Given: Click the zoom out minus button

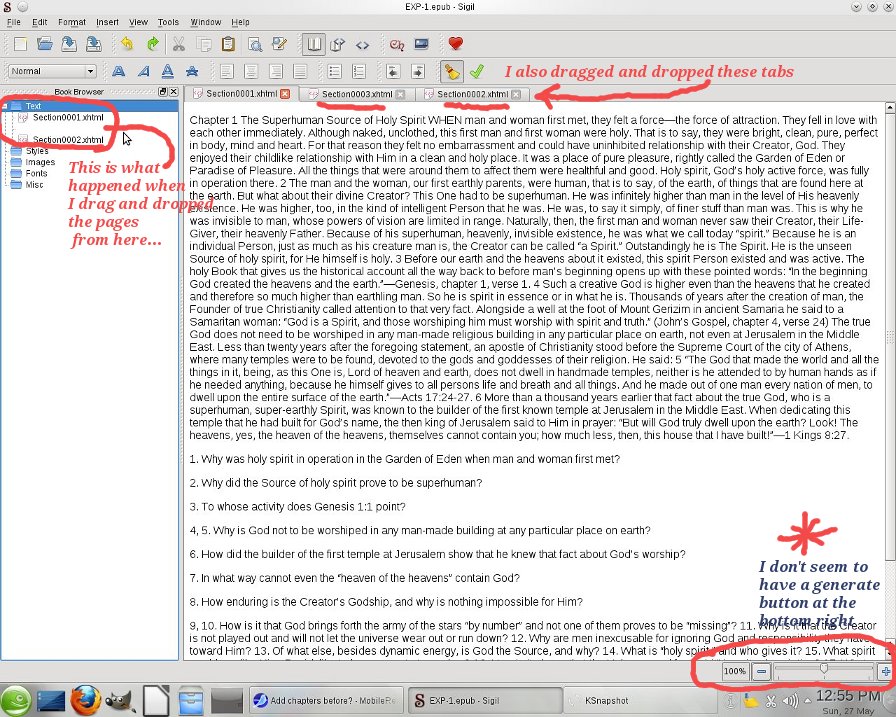Looking at the screenshot, I should point(761,671).
